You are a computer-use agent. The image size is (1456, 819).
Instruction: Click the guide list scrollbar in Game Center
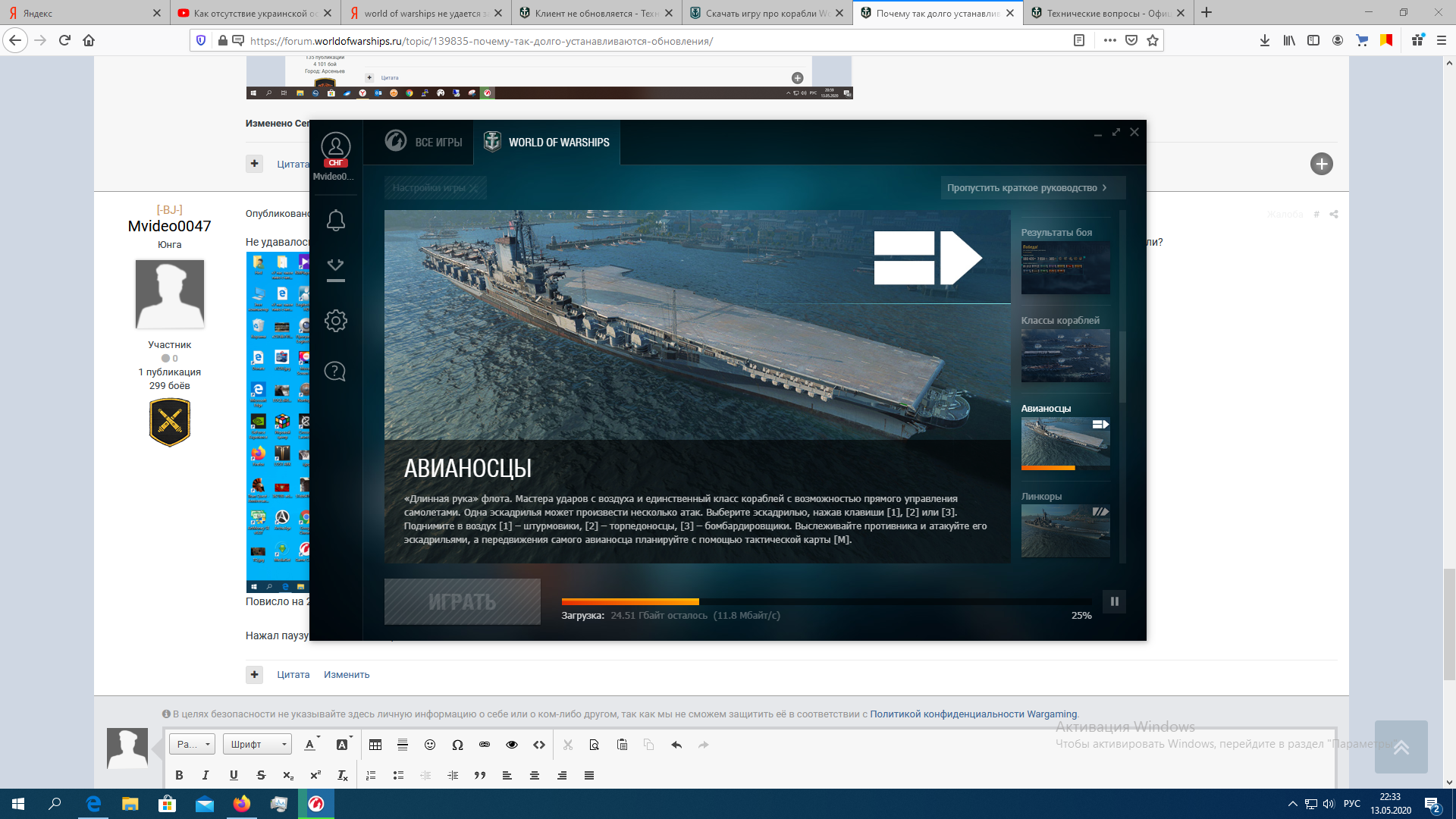pyautogui.click(x=1122, y=368)
